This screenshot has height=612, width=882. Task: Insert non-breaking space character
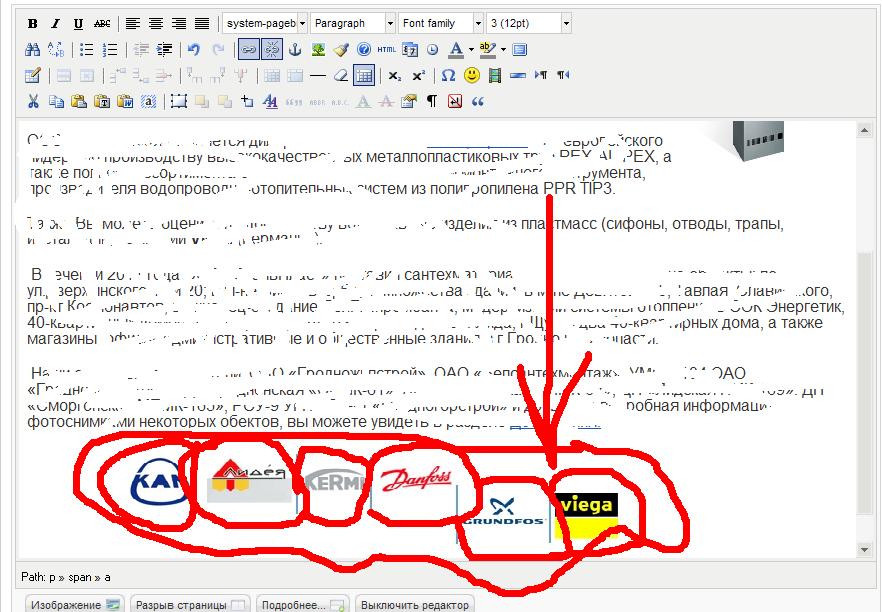454,101
